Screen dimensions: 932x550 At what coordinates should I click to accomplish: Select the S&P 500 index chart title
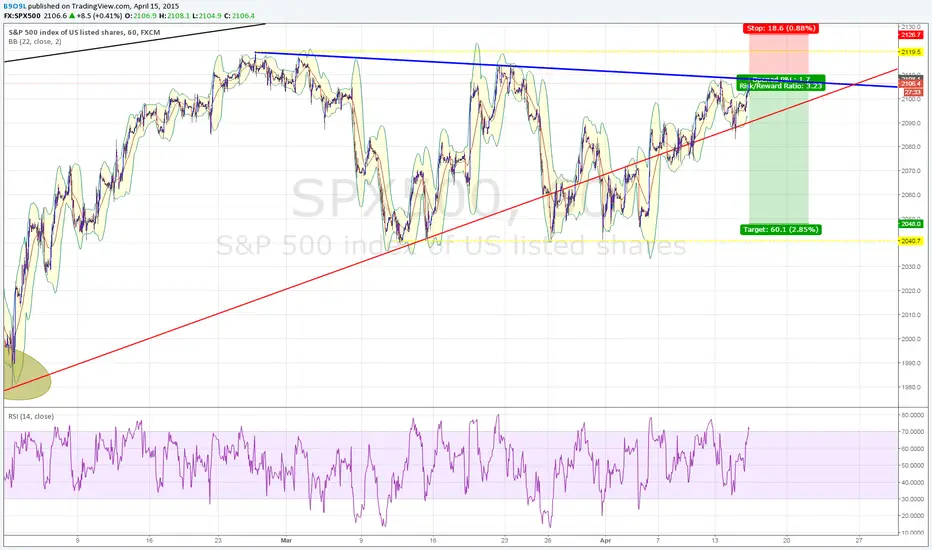tap(84, 32)
